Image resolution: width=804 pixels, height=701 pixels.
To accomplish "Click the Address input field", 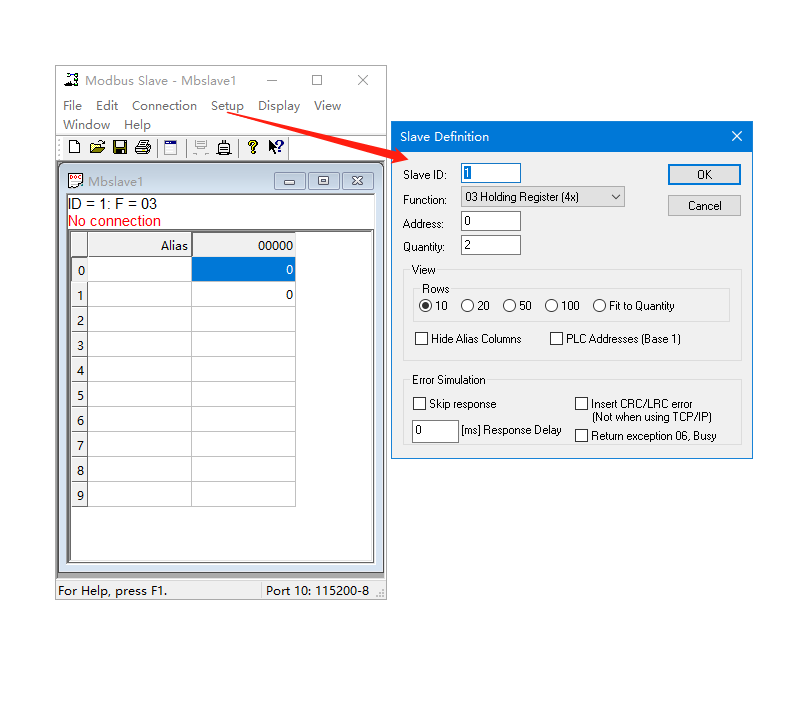I will (x=491, y=221).
